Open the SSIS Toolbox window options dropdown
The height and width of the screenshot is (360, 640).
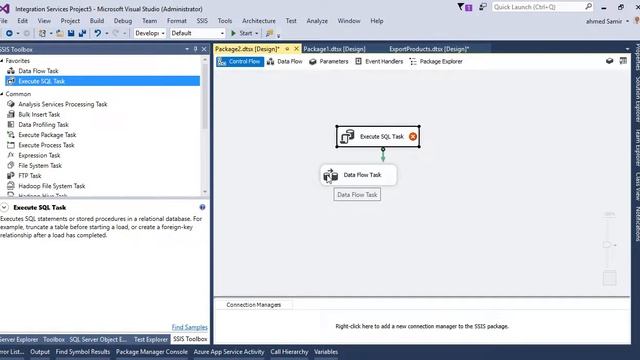pyautogui.click(x=187, y=49)
